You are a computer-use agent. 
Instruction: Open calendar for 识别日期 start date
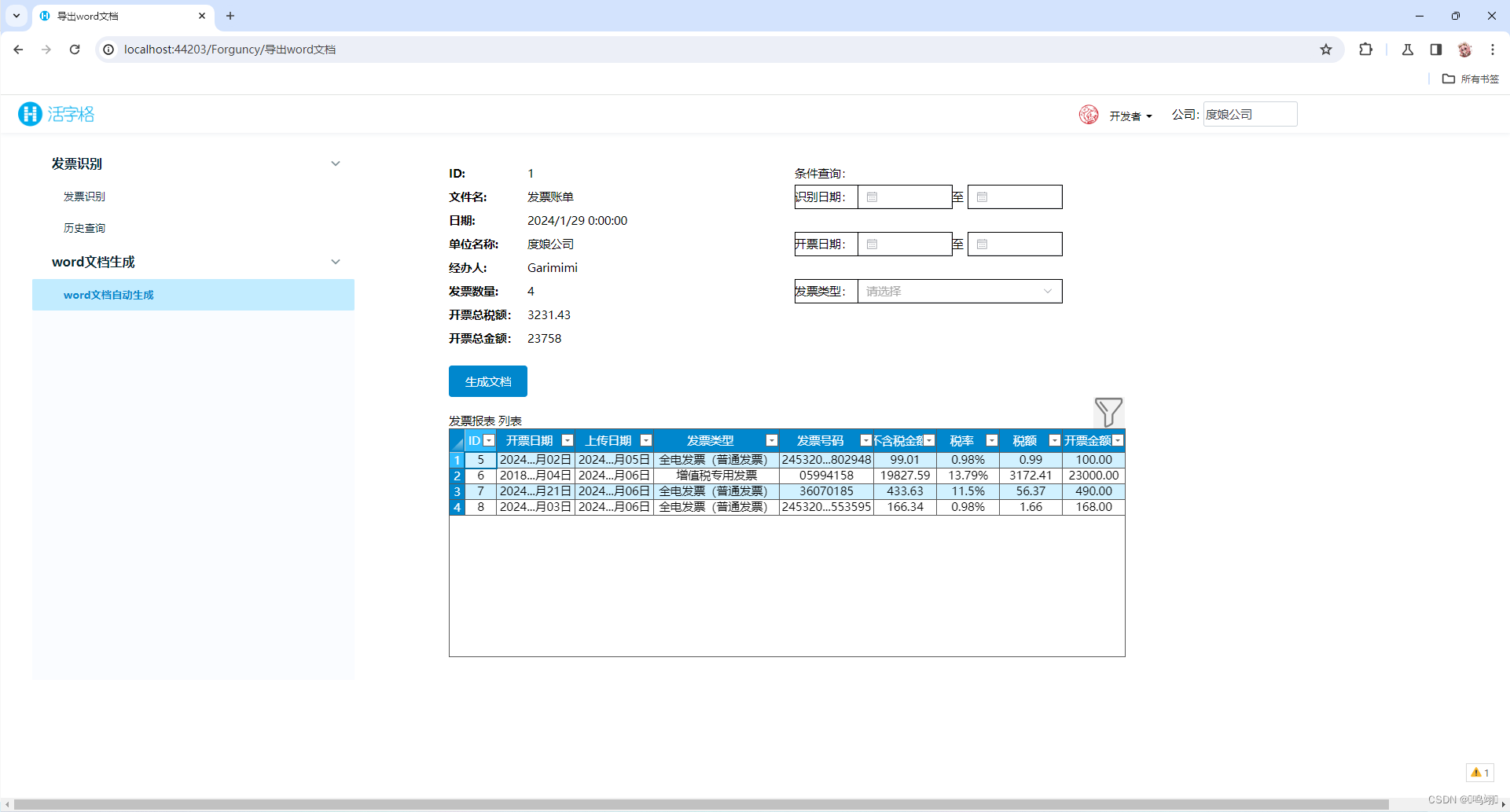(872, 197)
